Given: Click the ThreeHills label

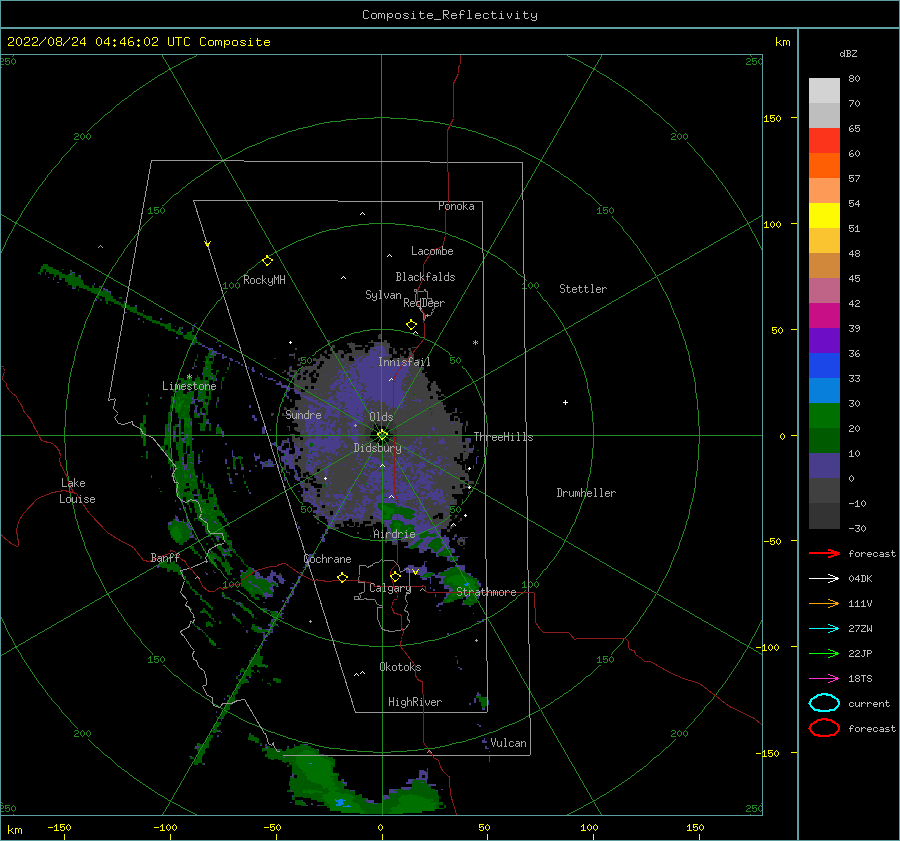Looking at the screenshot, I should click(x=503, y=437).
